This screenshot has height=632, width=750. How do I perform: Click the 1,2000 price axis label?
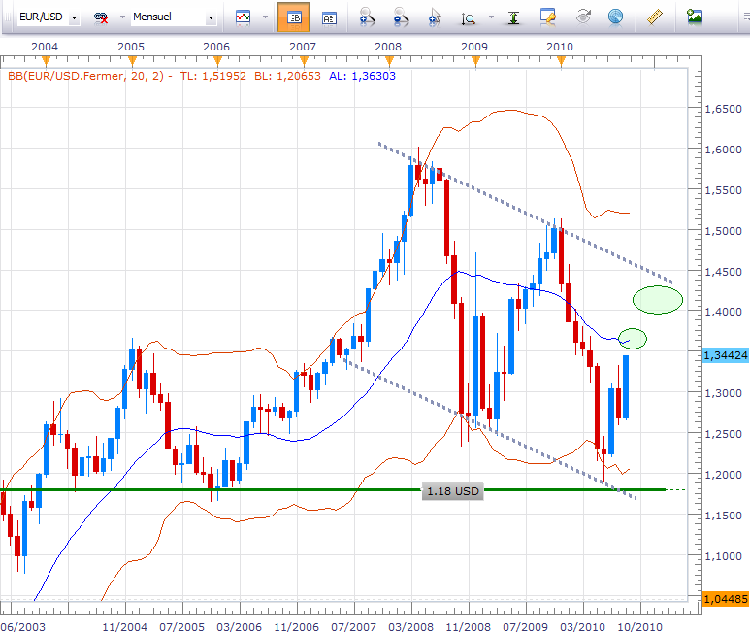click(x=723, y=475)
